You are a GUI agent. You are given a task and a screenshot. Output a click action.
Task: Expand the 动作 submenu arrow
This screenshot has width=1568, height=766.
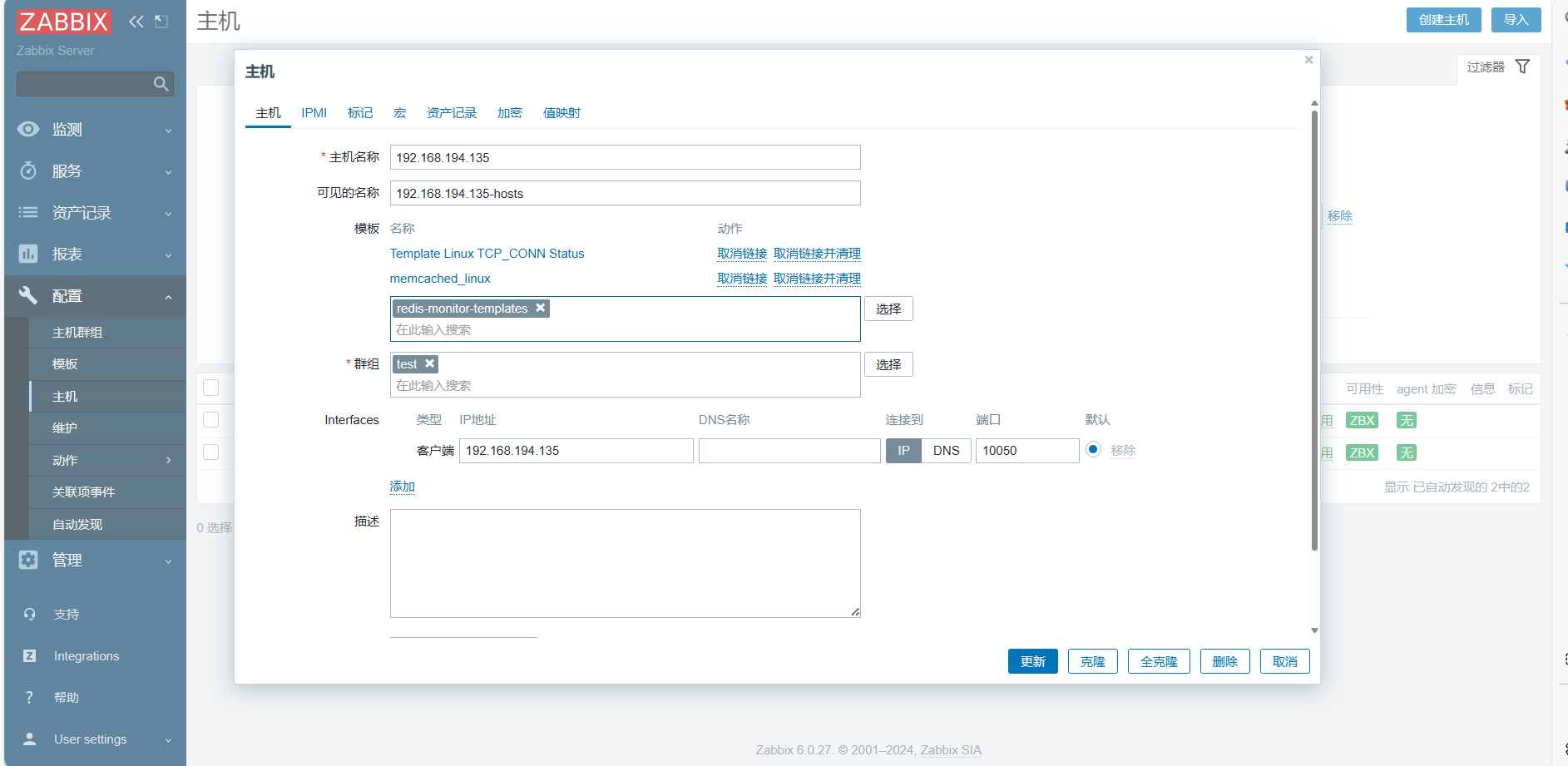point(169,460)
